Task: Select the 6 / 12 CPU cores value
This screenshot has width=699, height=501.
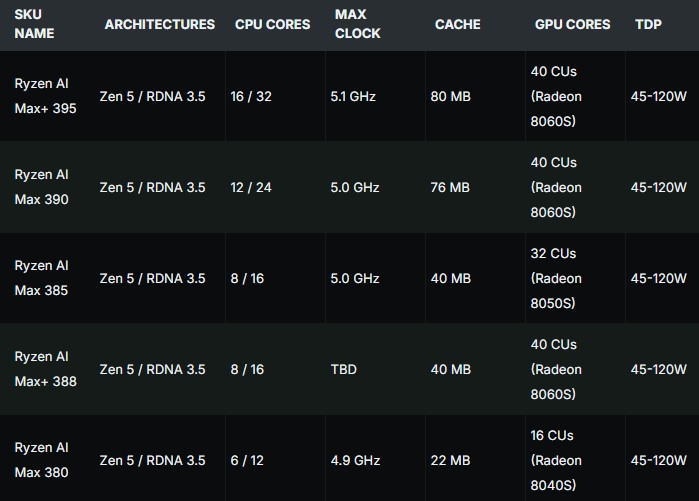Action: pos(250,460)
